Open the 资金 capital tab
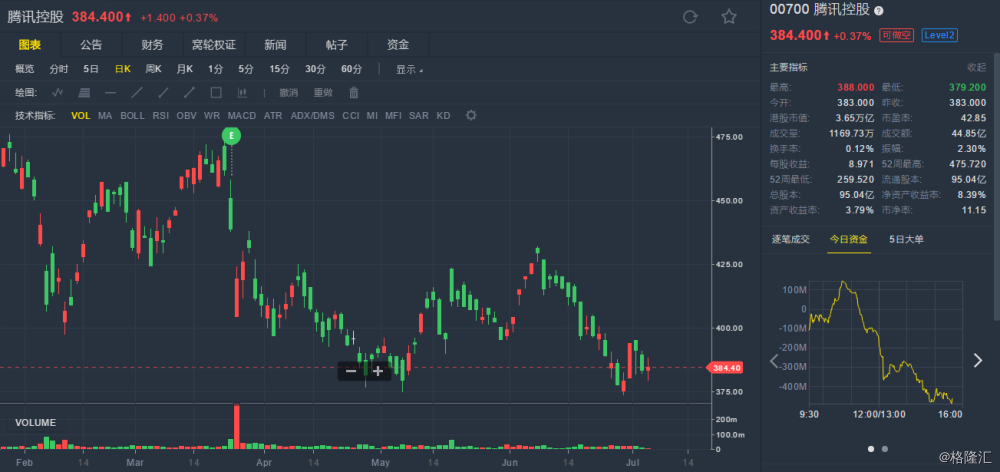This screenshot has height=472, width=1000. coord(398,45)
